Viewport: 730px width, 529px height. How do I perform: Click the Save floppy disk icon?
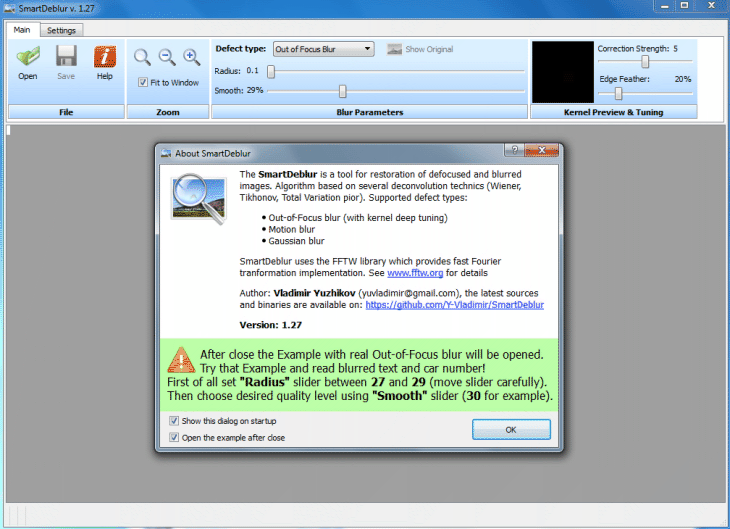tap(66, 57)
